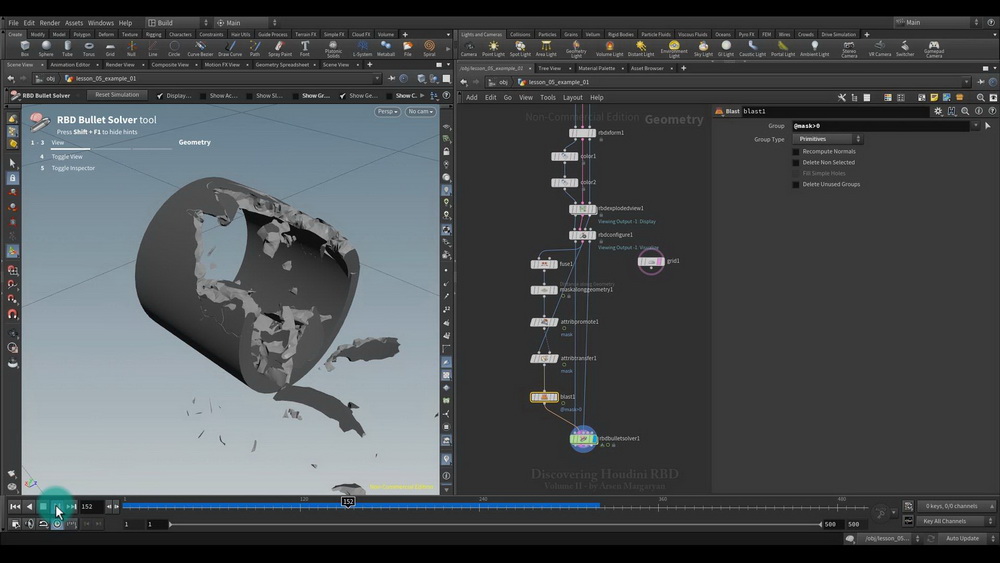This screenshot has width=1000, height=563.
Task: Toggle Show Ge... checkbox
Action: [x=342, y=96]
